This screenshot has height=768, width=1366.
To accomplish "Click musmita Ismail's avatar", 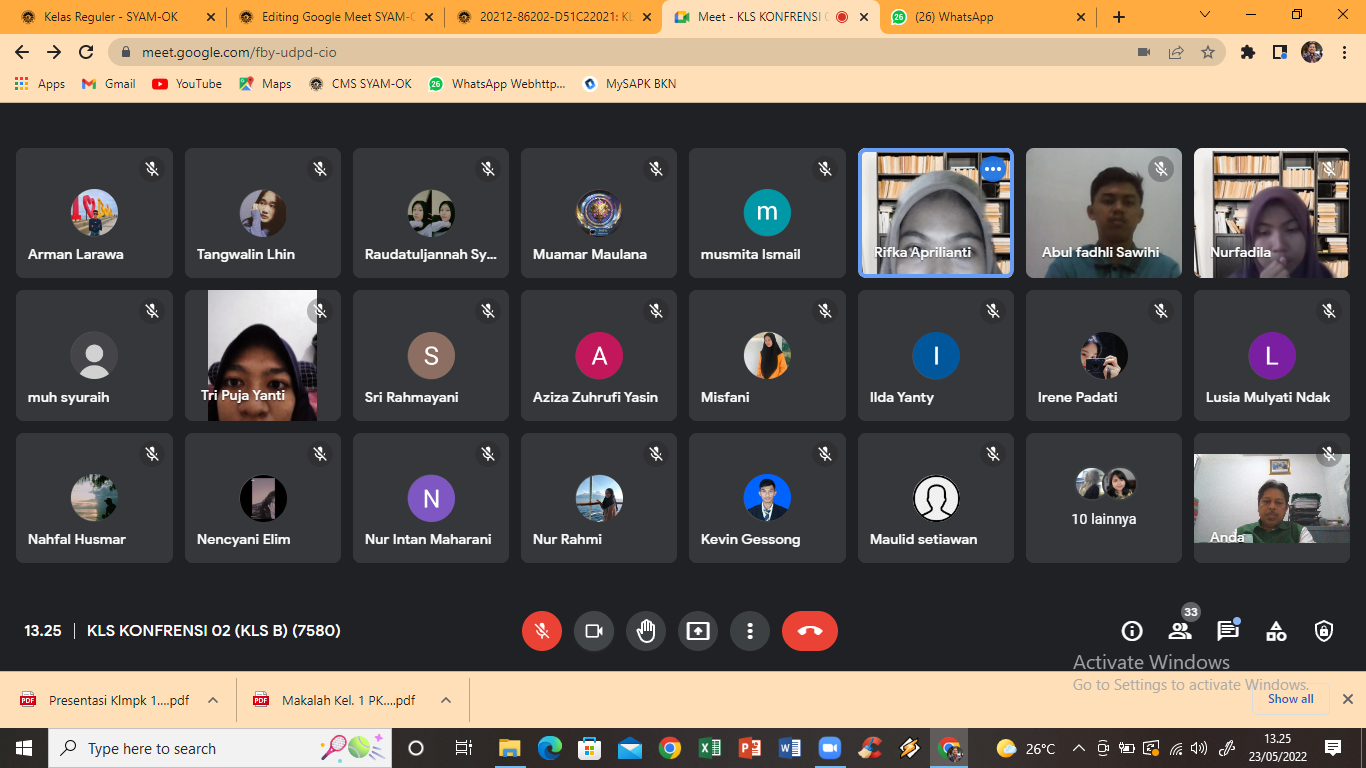I will (767, 212).
